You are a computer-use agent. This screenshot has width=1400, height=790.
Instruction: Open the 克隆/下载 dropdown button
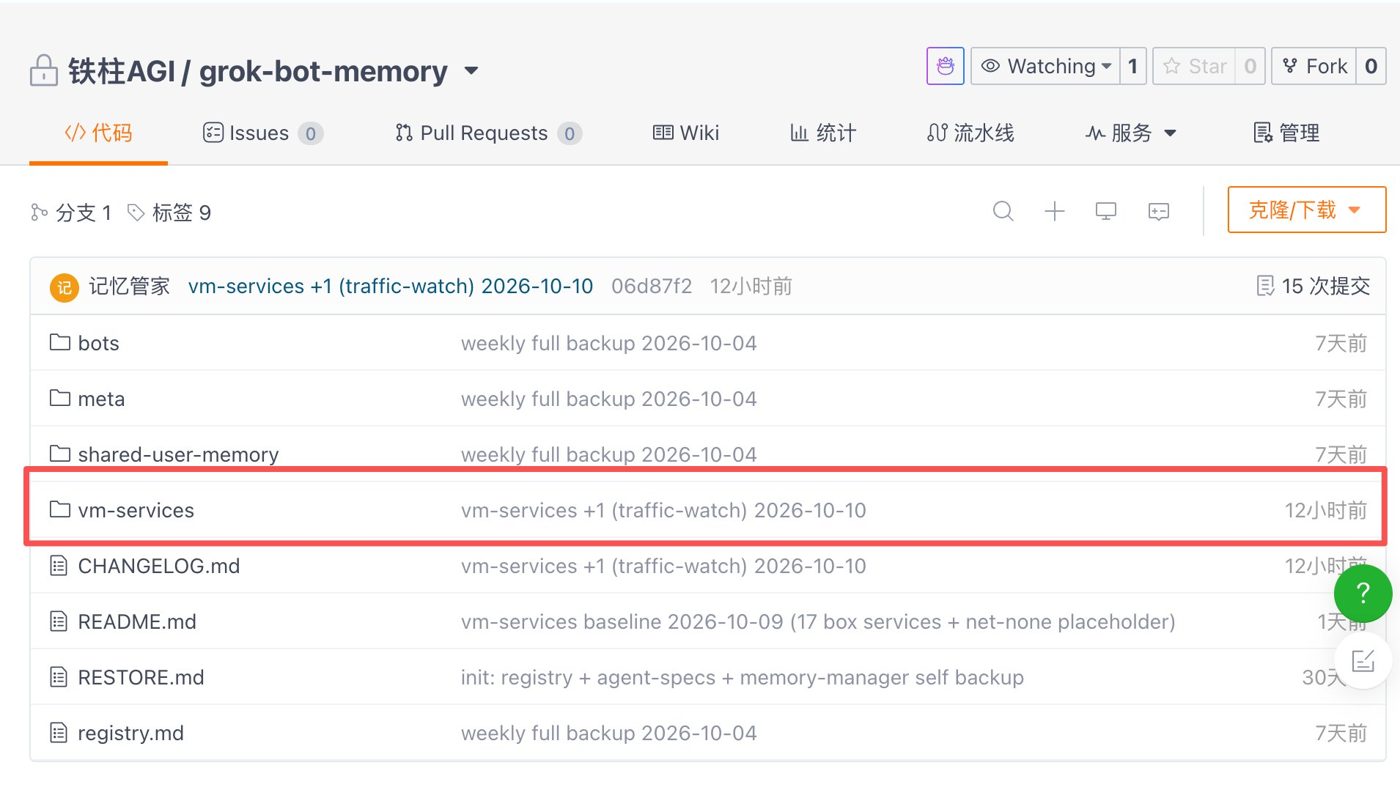(1307, 210)
